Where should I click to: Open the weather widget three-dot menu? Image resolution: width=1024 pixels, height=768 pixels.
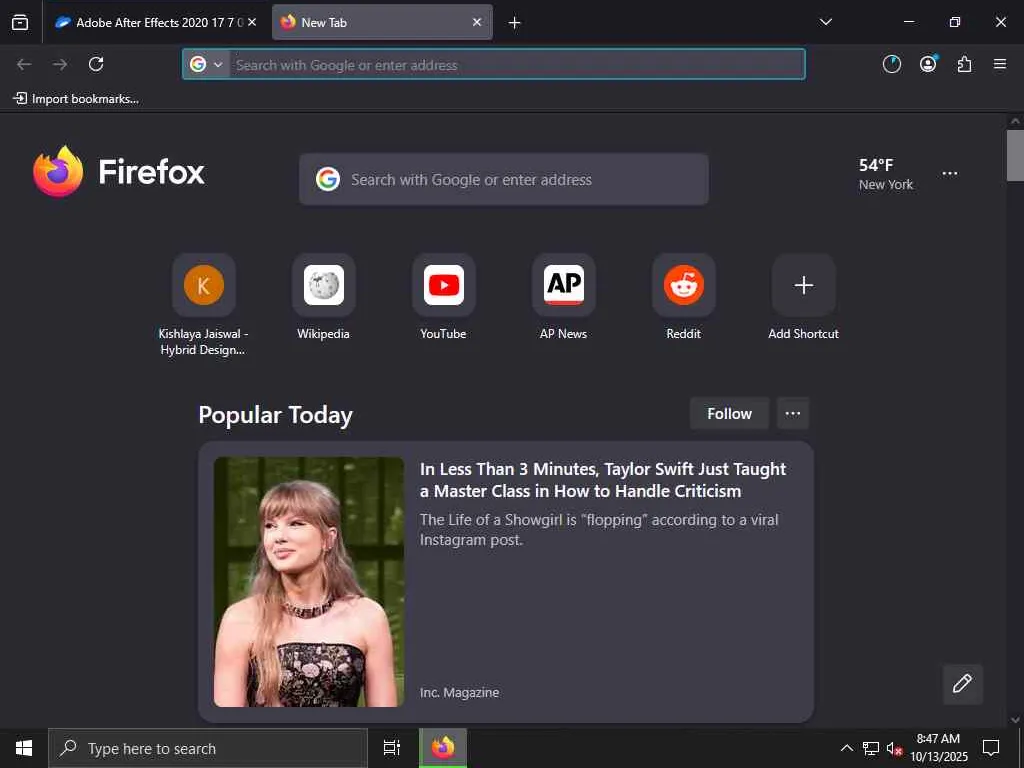click(x=950, y=174)
